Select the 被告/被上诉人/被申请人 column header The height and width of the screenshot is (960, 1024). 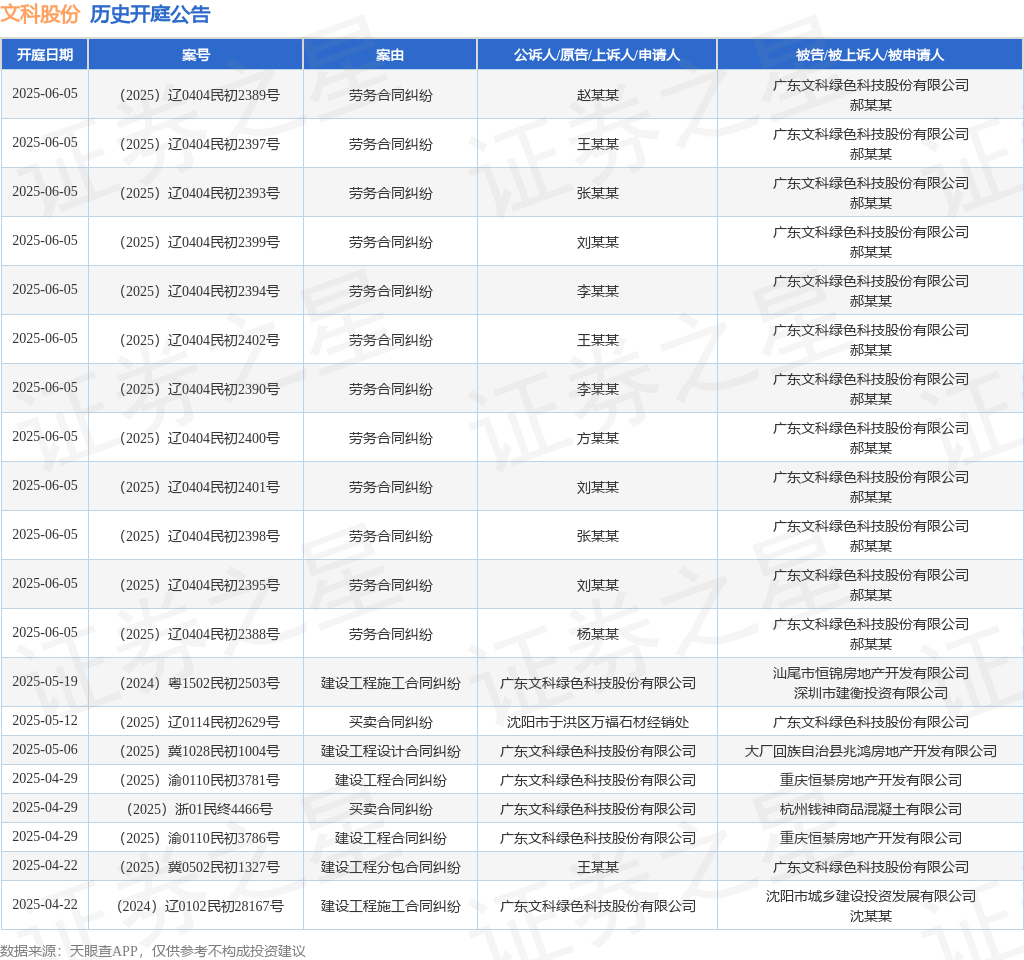click(x=870, y=55)
